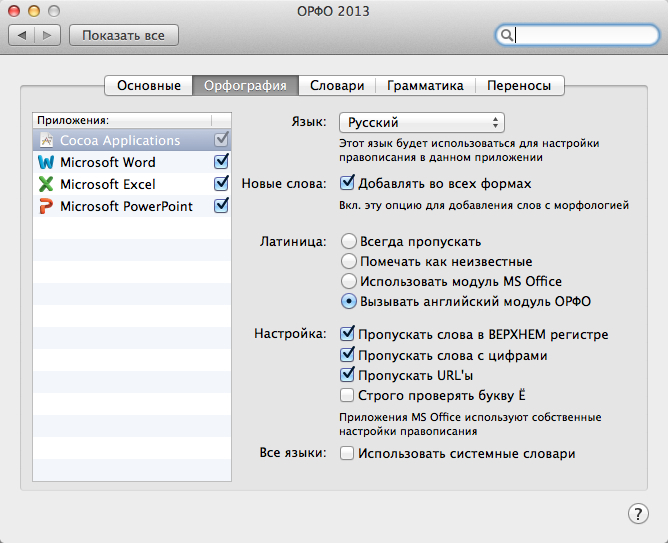668x543 pixels.
Task: Click the Microsoft PowerPoint icon
Action: coord(46,206)
